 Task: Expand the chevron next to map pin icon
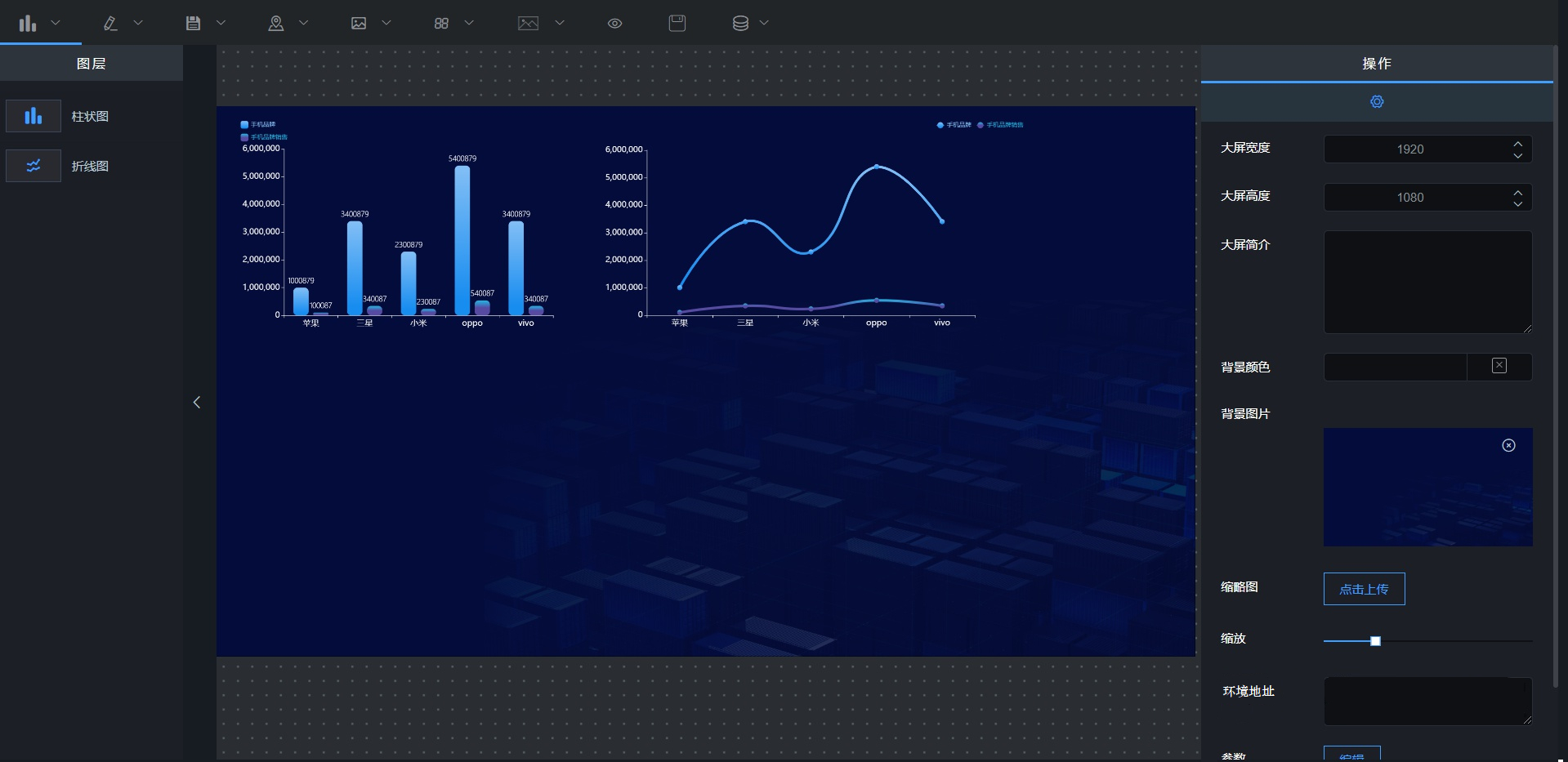pos(304,23)
